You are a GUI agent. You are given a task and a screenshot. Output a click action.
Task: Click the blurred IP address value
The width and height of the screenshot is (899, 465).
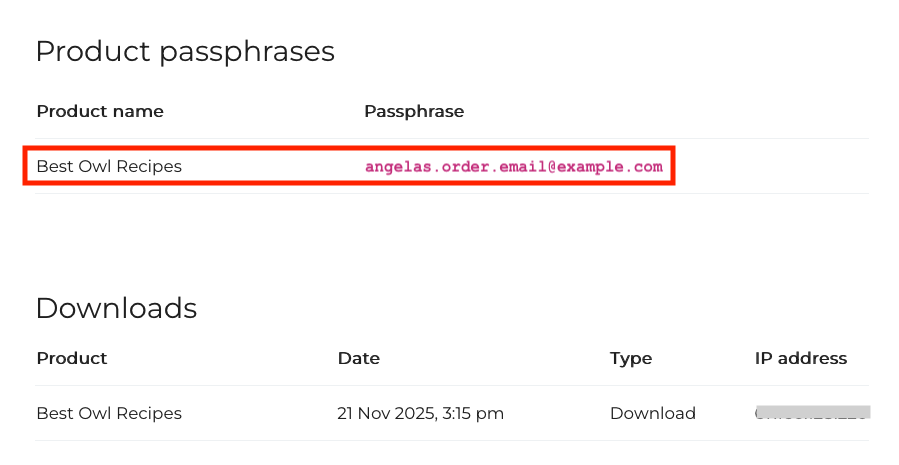coord(812,412)
